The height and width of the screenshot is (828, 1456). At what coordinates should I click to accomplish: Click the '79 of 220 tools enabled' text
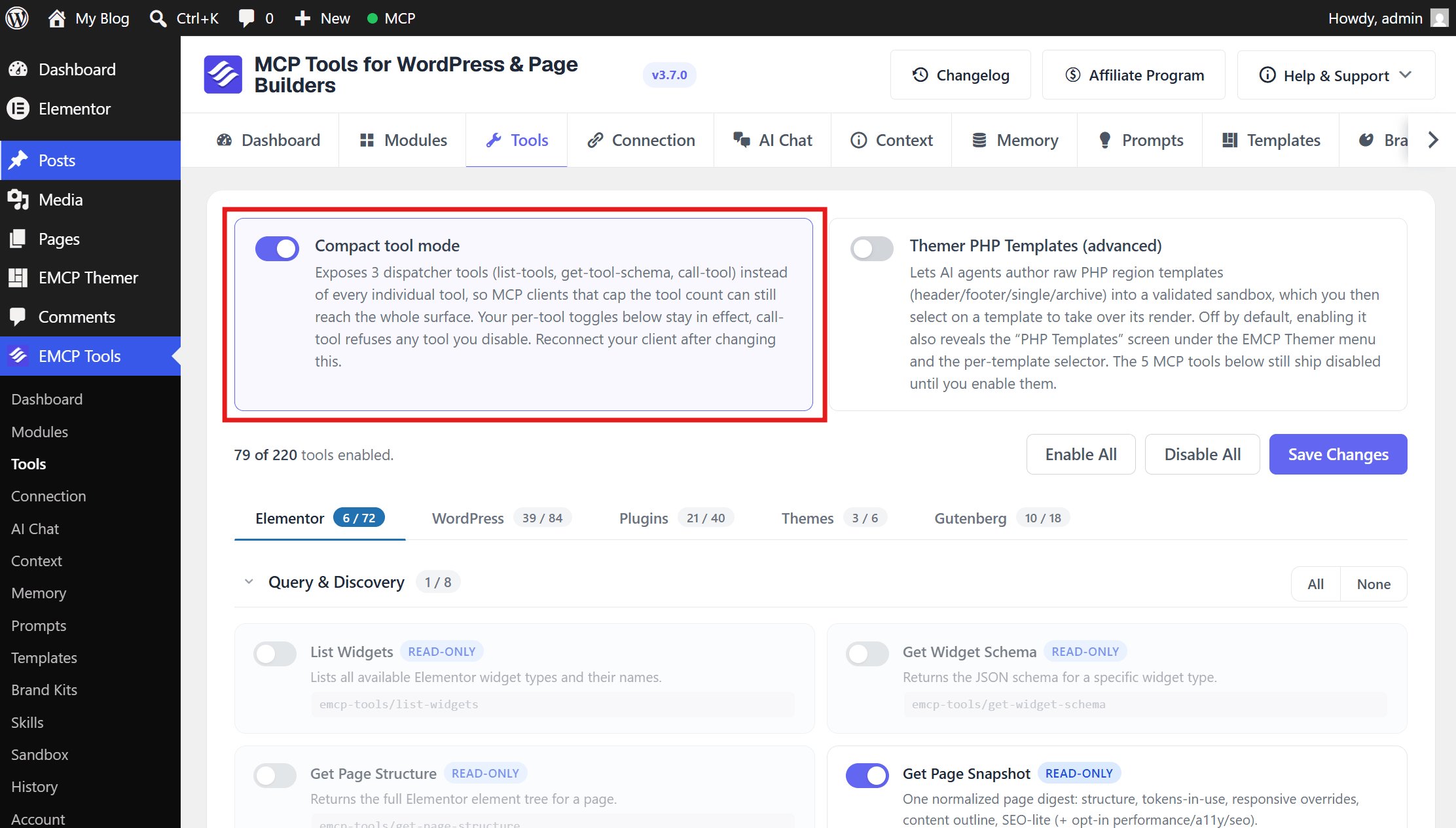(x=314, y=455)
